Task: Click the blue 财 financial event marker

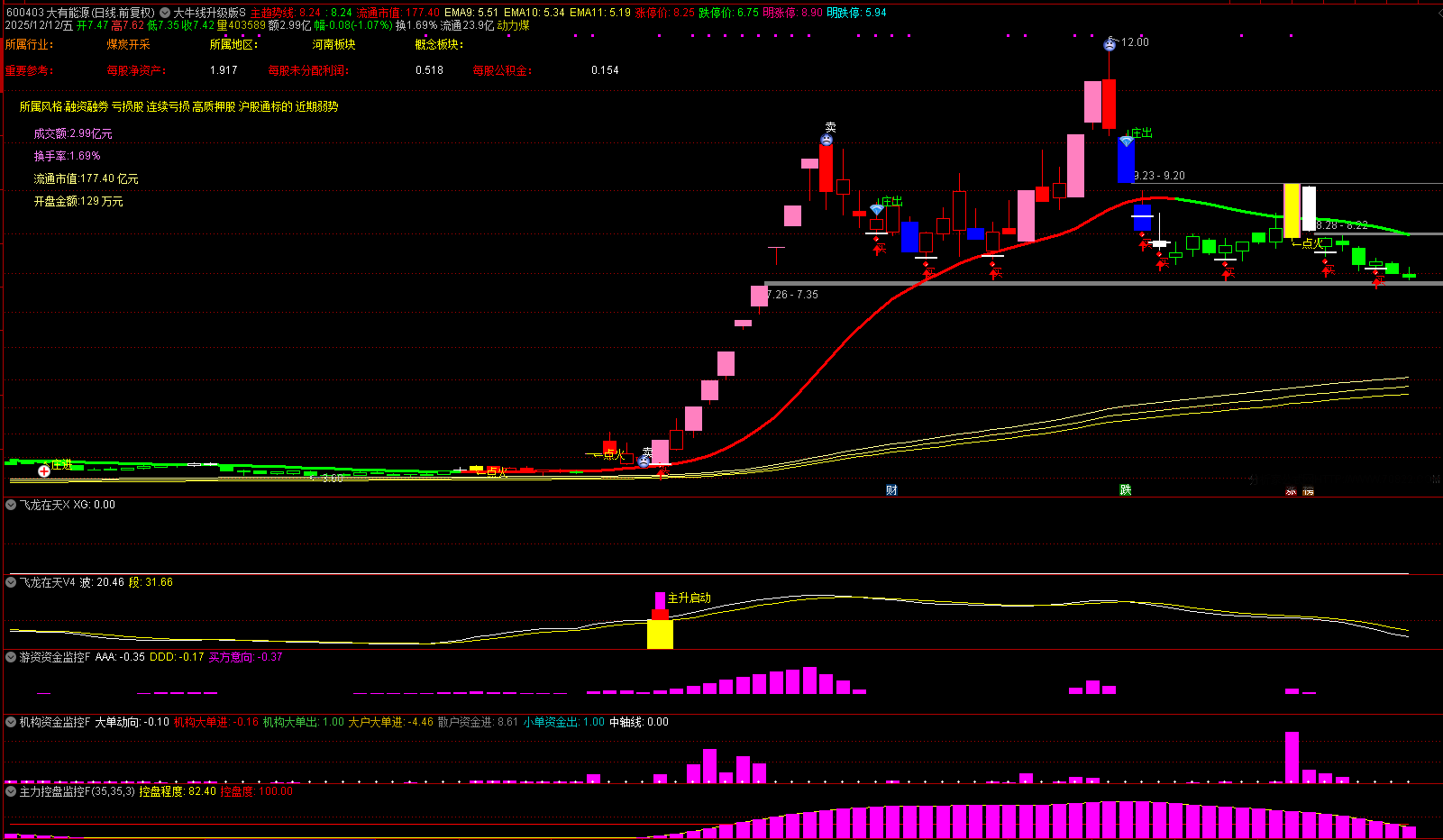Action: 891,489
